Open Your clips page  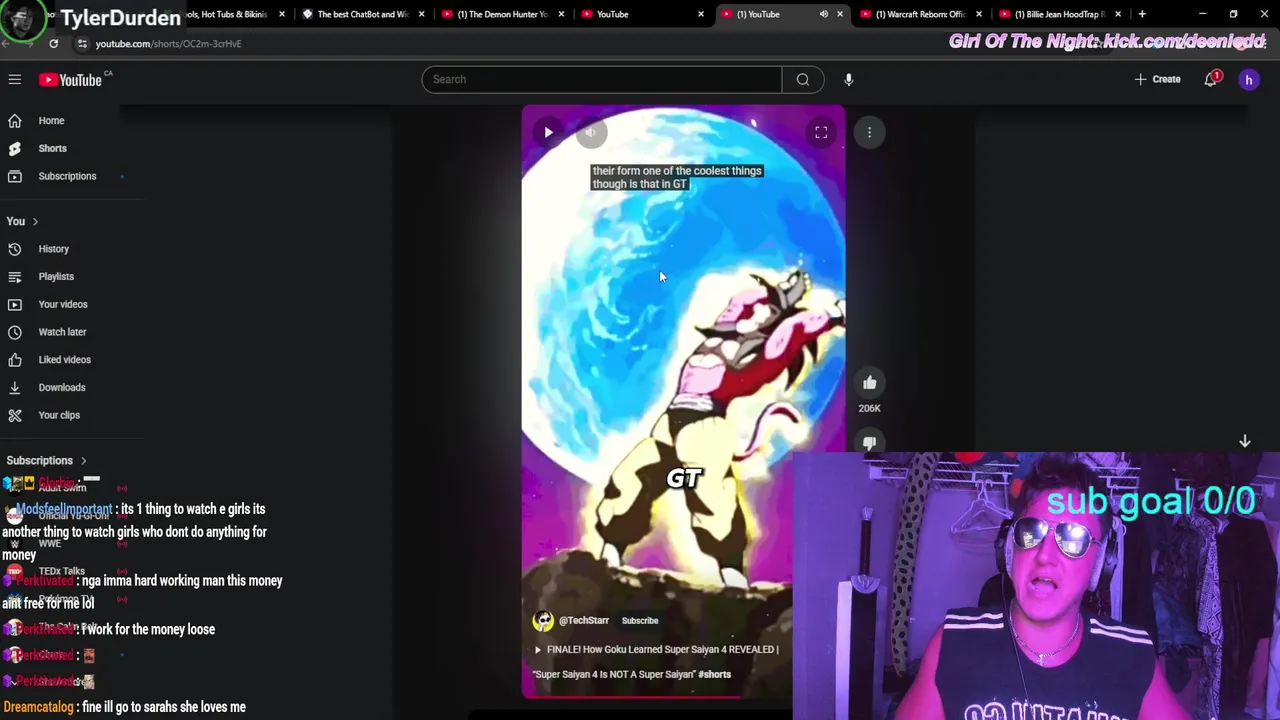point(59,415)
